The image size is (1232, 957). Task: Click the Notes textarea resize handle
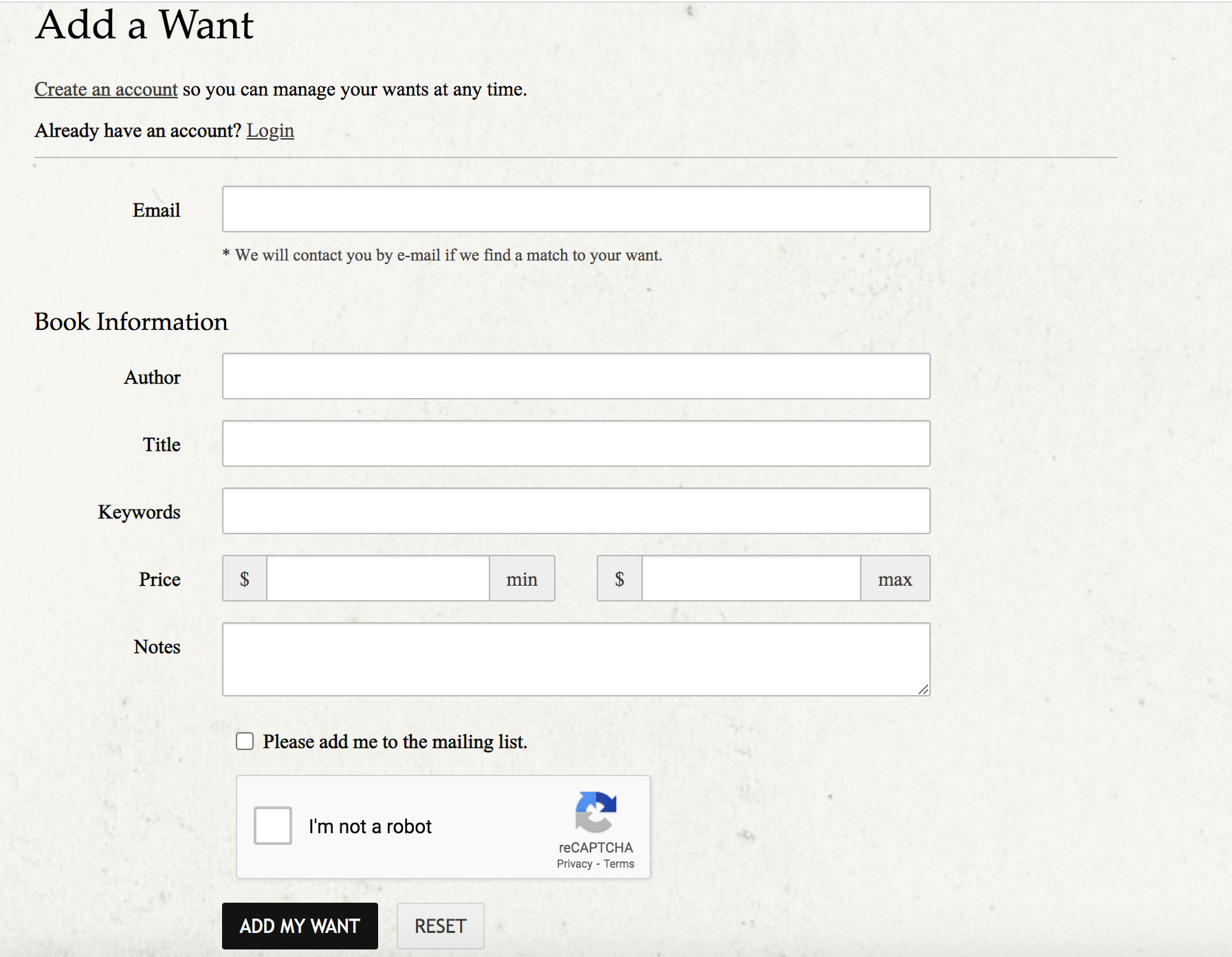pos(923,689)
